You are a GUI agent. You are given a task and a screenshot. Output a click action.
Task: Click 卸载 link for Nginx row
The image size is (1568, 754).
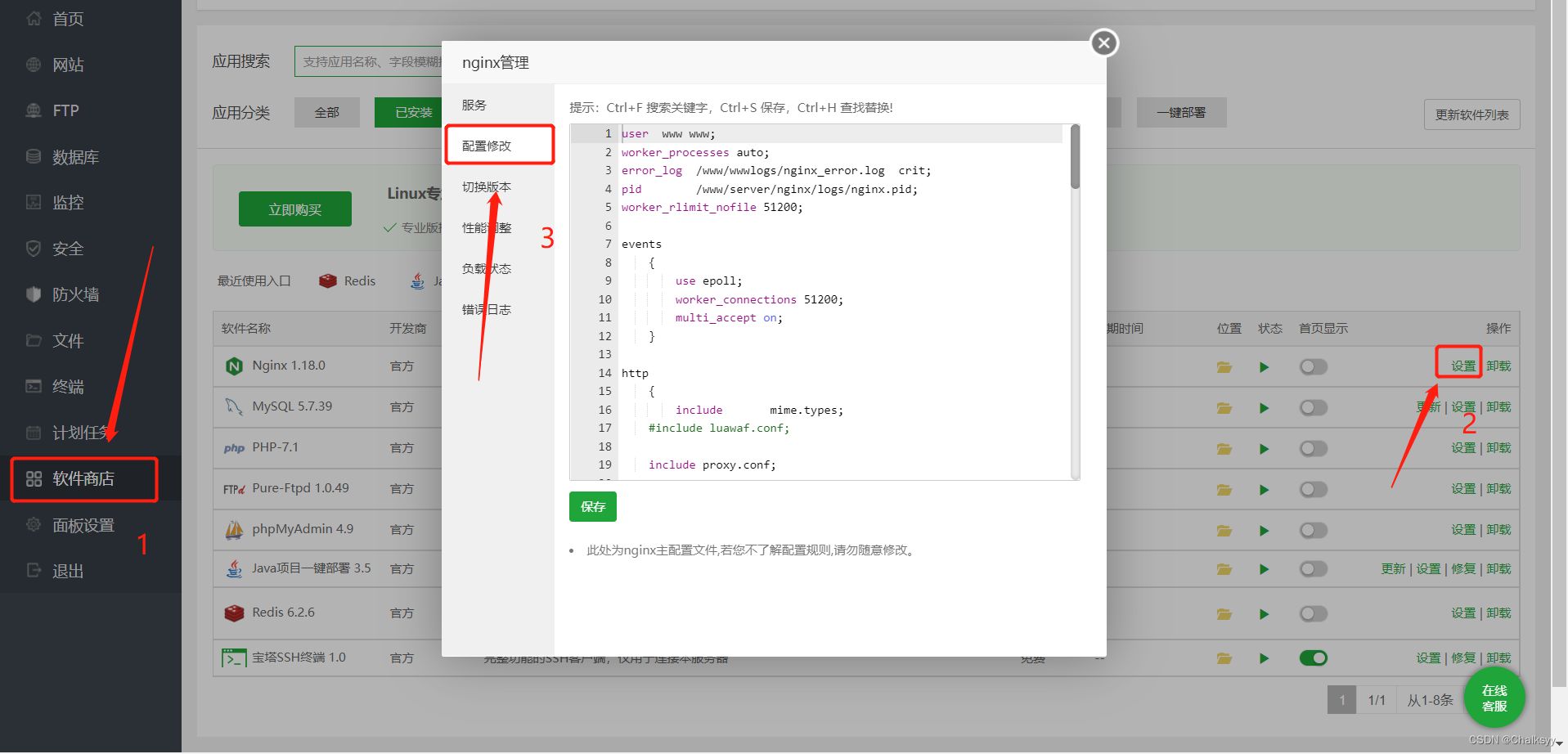[x=1498, y=366]
